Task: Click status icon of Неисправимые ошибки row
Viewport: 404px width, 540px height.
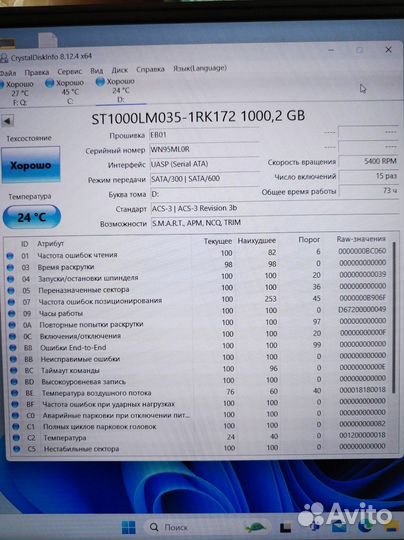Action: (13, 359)
